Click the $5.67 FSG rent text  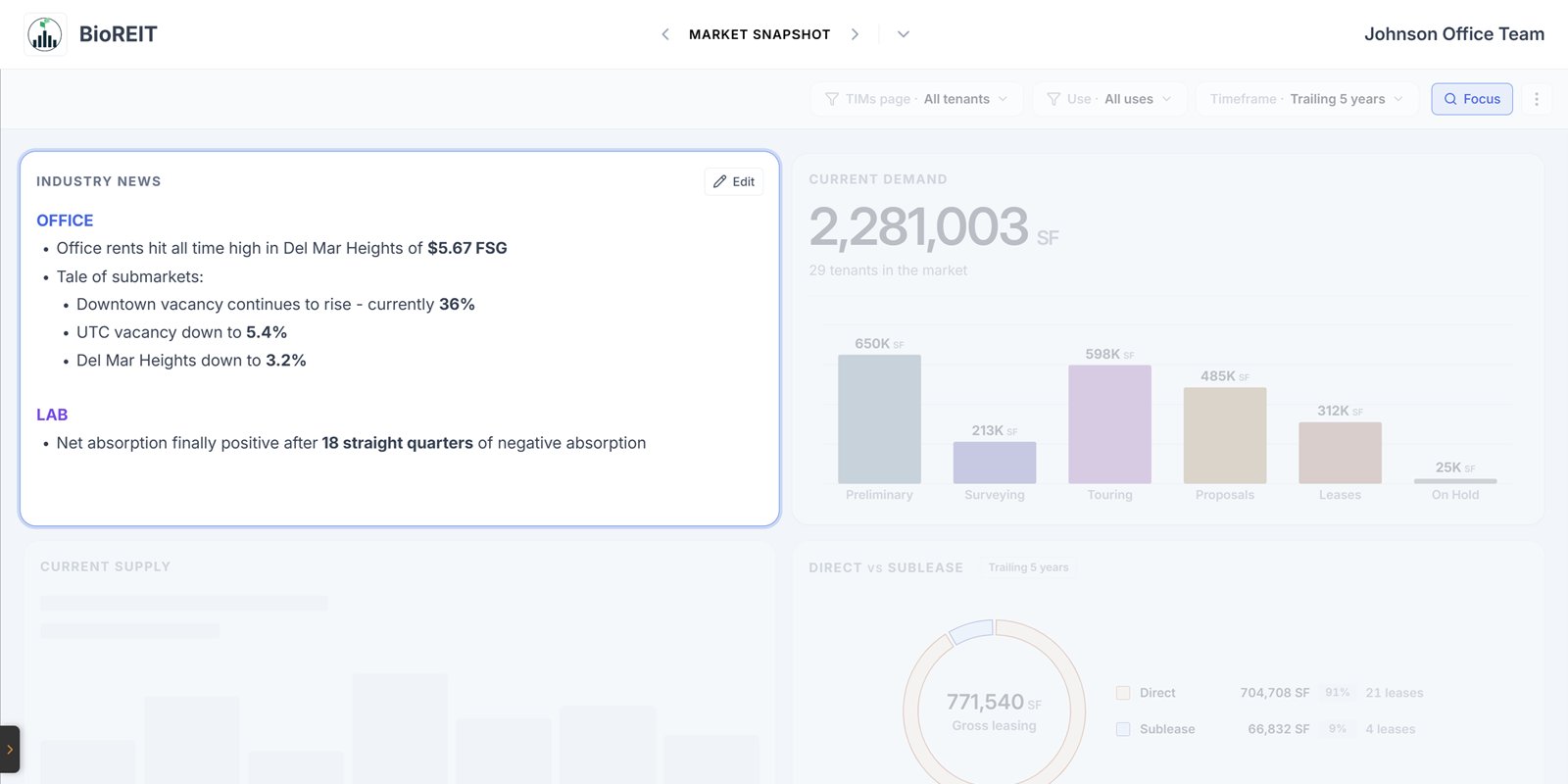click(x=467, y=248)
